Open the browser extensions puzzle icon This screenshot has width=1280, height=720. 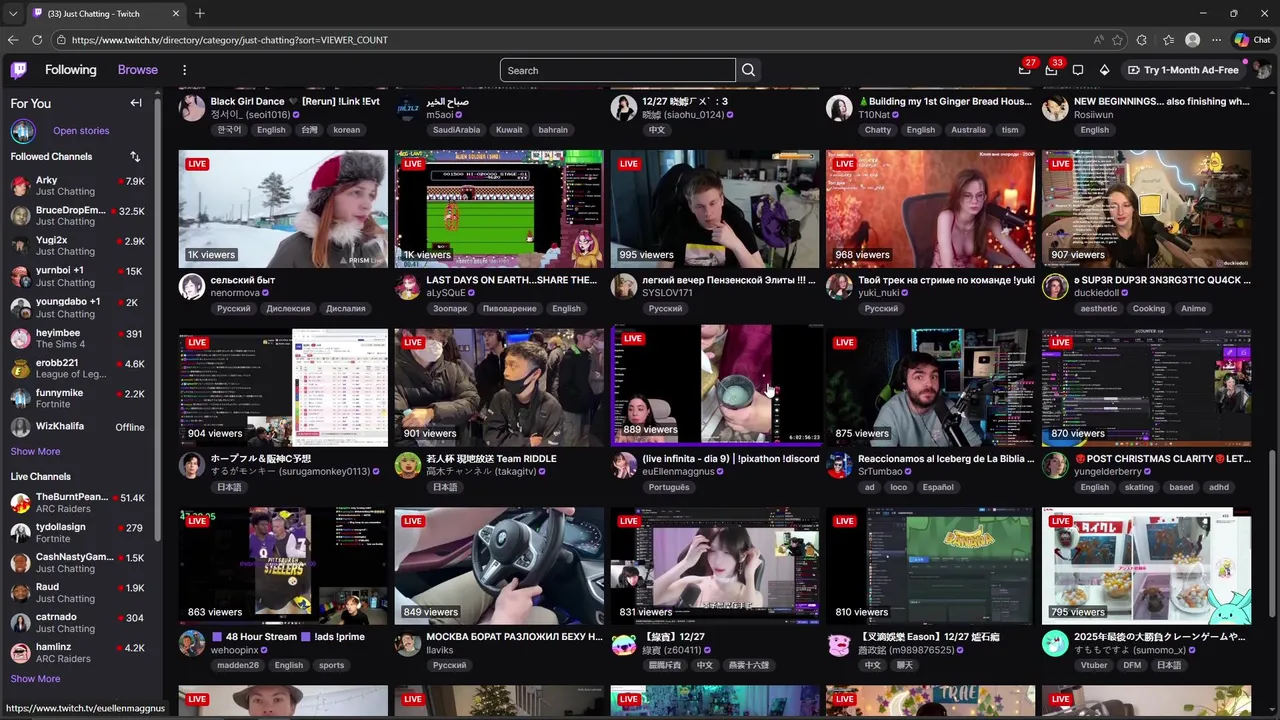[1142, 40]
